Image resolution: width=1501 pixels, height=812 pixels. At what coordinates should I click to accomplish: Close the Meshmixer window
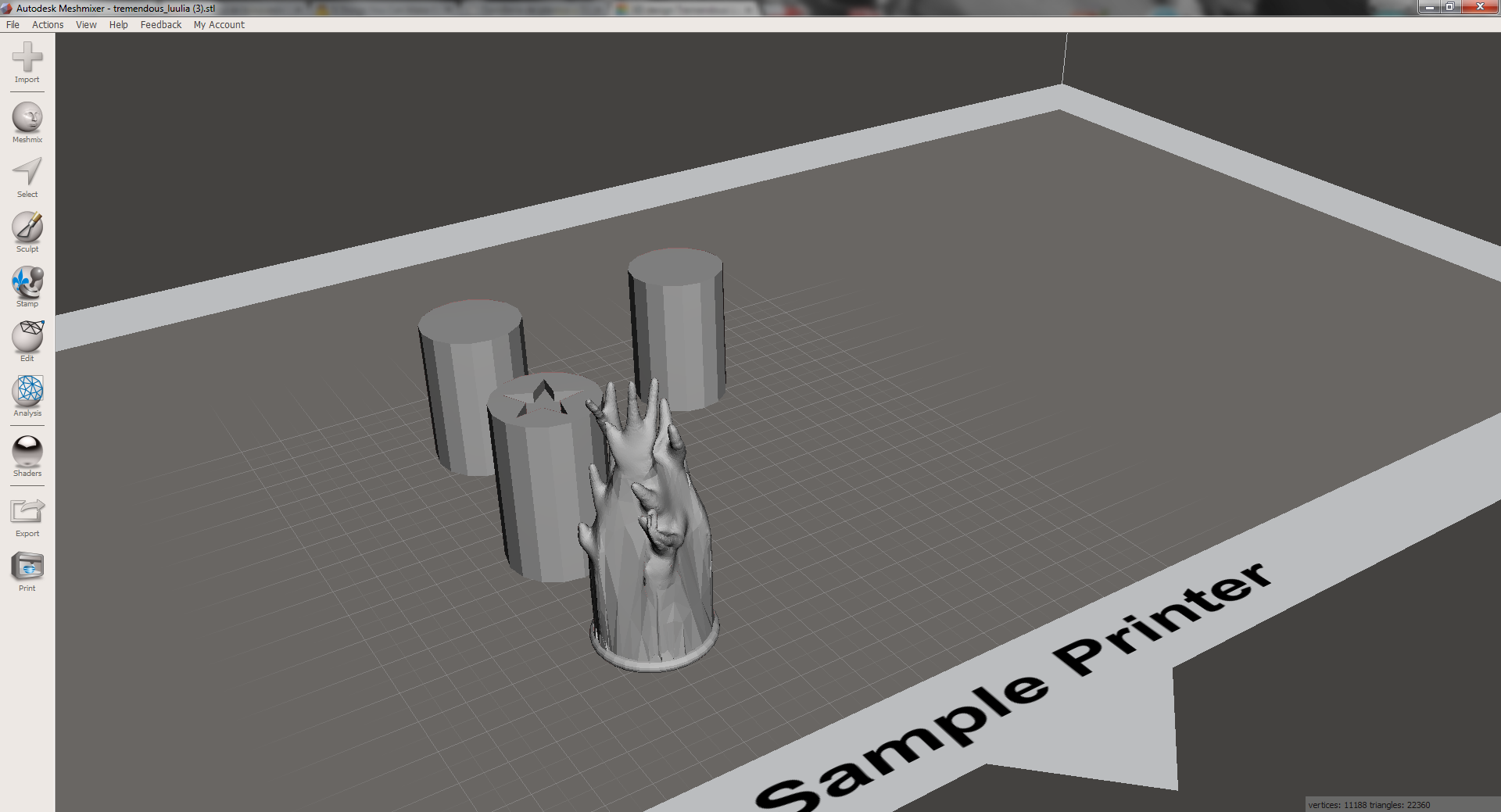[x=1479, y=7]
